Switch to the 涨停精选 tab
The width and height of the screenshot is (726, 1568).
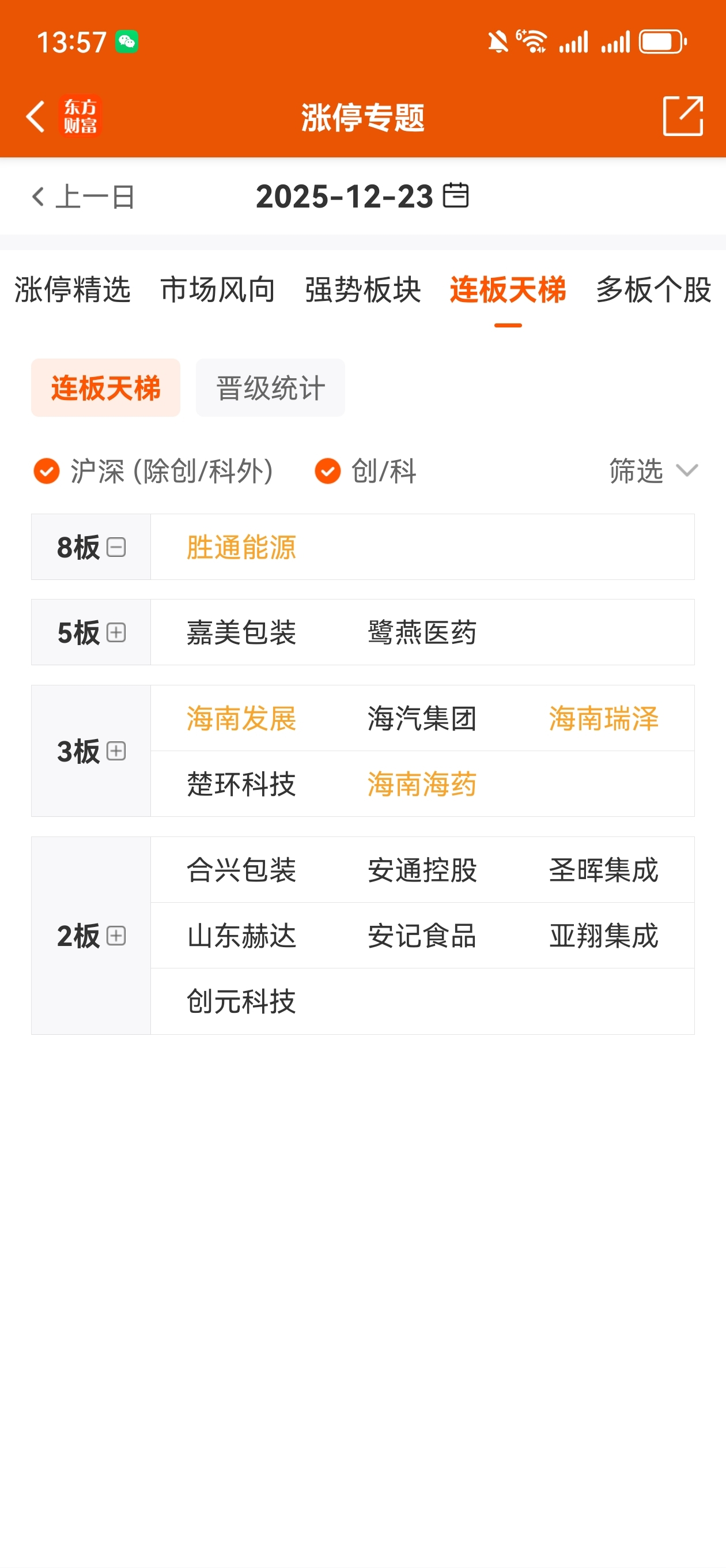[x=73, y=290]
